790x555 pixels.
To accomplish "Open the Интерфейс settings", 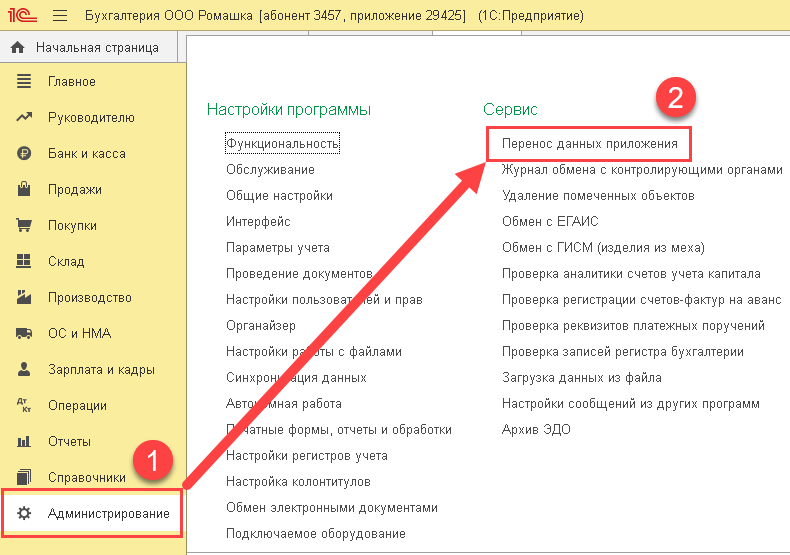I will [x=258, y=222].
